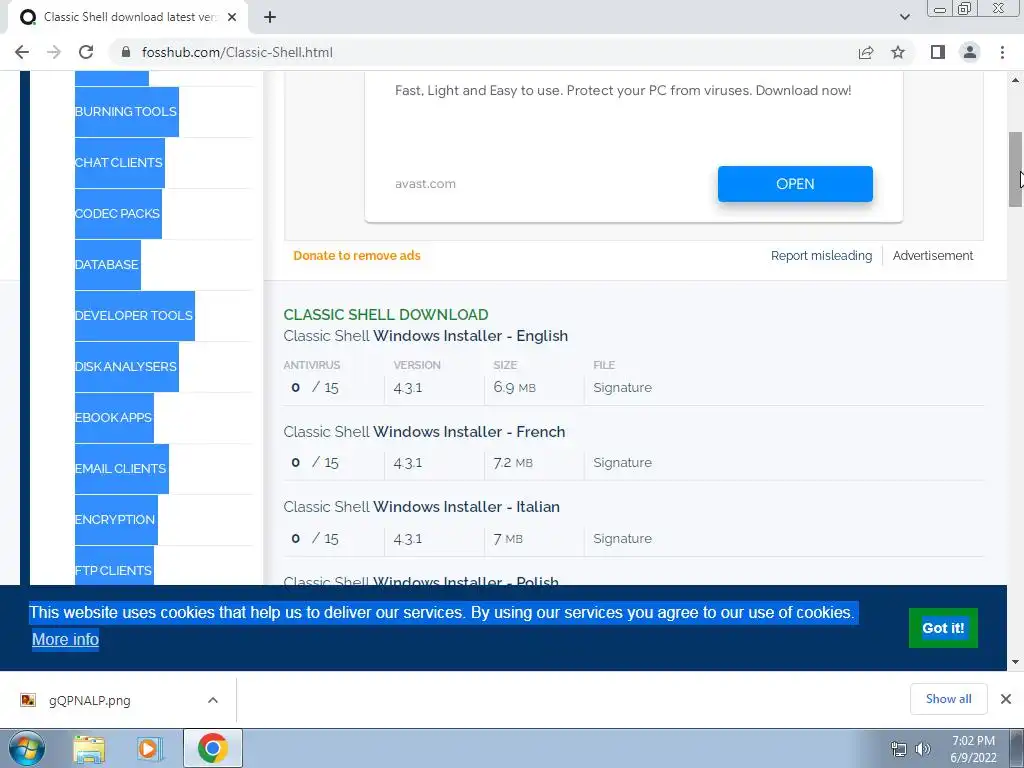This screenshot has height=768, width=1024.
Task: Open downloaded gQPNALP.png file
Action: click(89, 701)
